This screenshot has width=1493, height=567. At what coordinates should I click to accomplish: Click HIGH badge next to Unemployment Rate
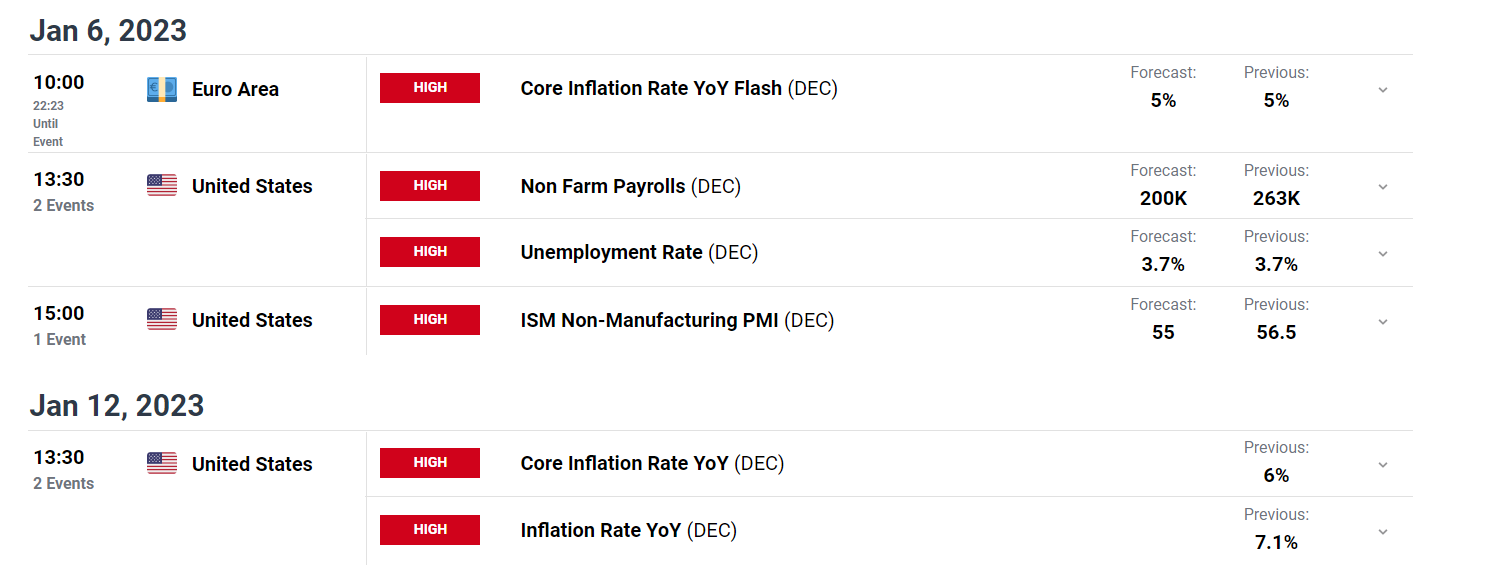coord(430,252)
